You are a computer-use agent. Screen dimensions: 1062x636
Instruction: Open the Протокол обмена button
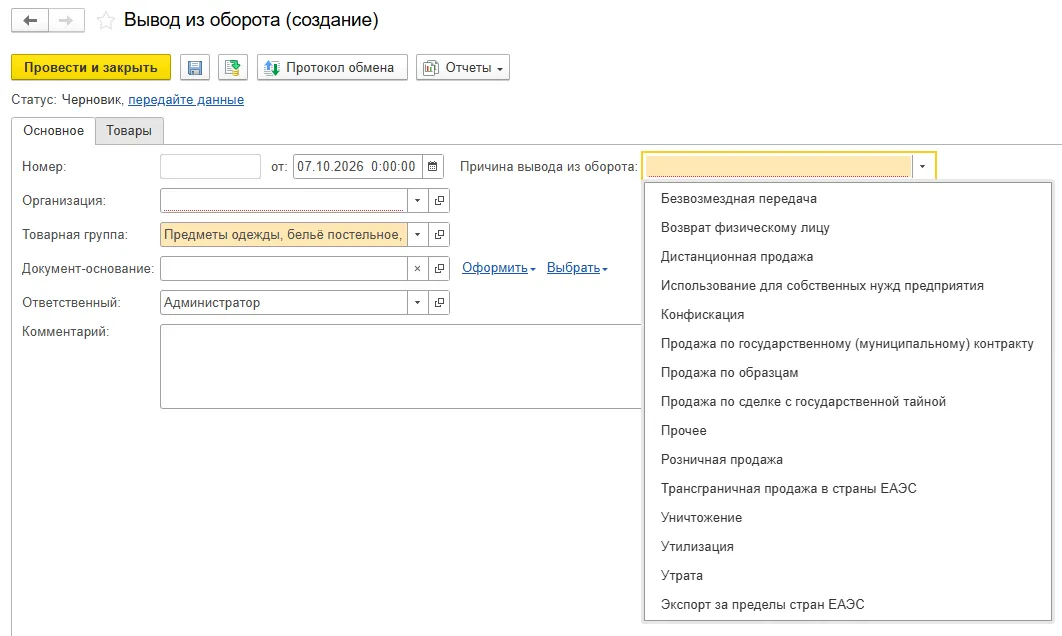332,68
